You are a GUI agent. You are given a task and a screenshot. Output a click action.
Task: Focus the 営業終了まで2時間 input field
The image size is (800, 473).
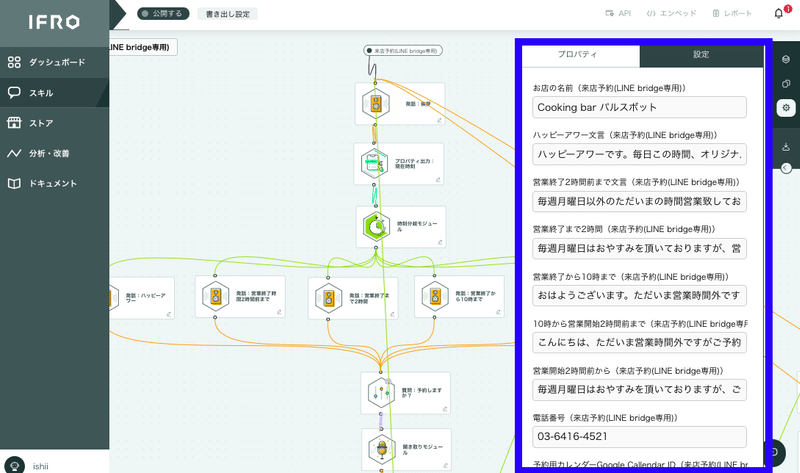[639, 248]
